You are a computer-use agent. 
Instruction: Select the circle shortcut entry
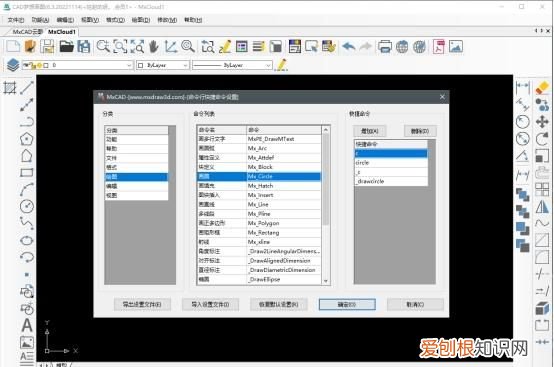coord(391,163)
